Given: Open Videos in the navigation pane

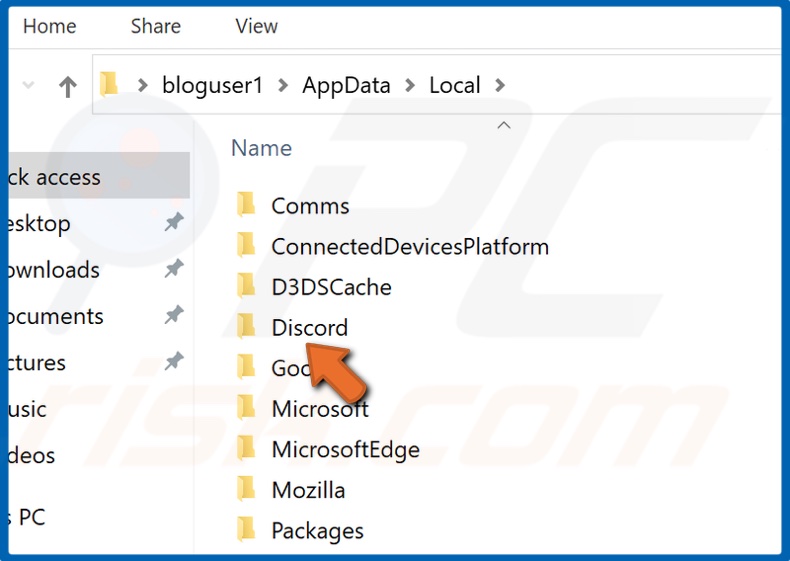Looking at the screenshot, I should 32,456.
